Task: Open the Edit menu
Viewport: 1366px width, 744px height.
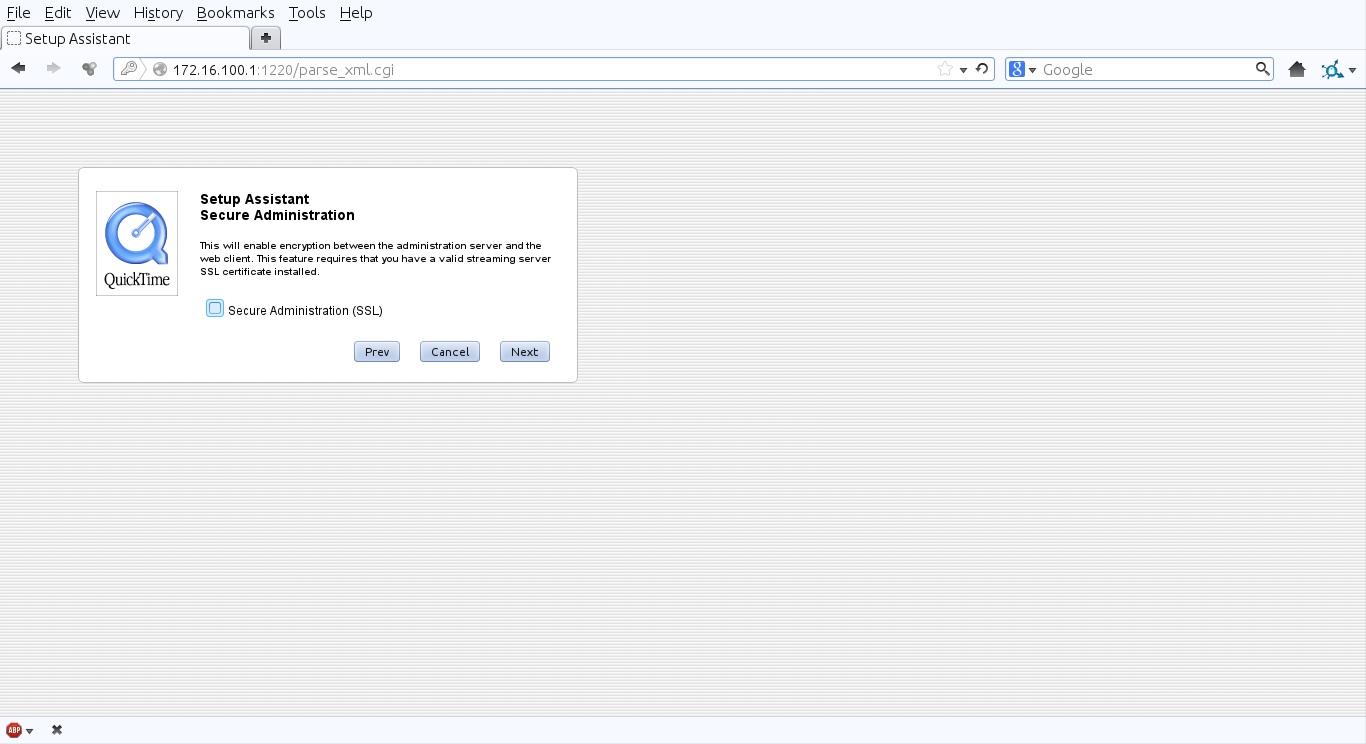Action: pyautogui.click(x=58, y=13)
